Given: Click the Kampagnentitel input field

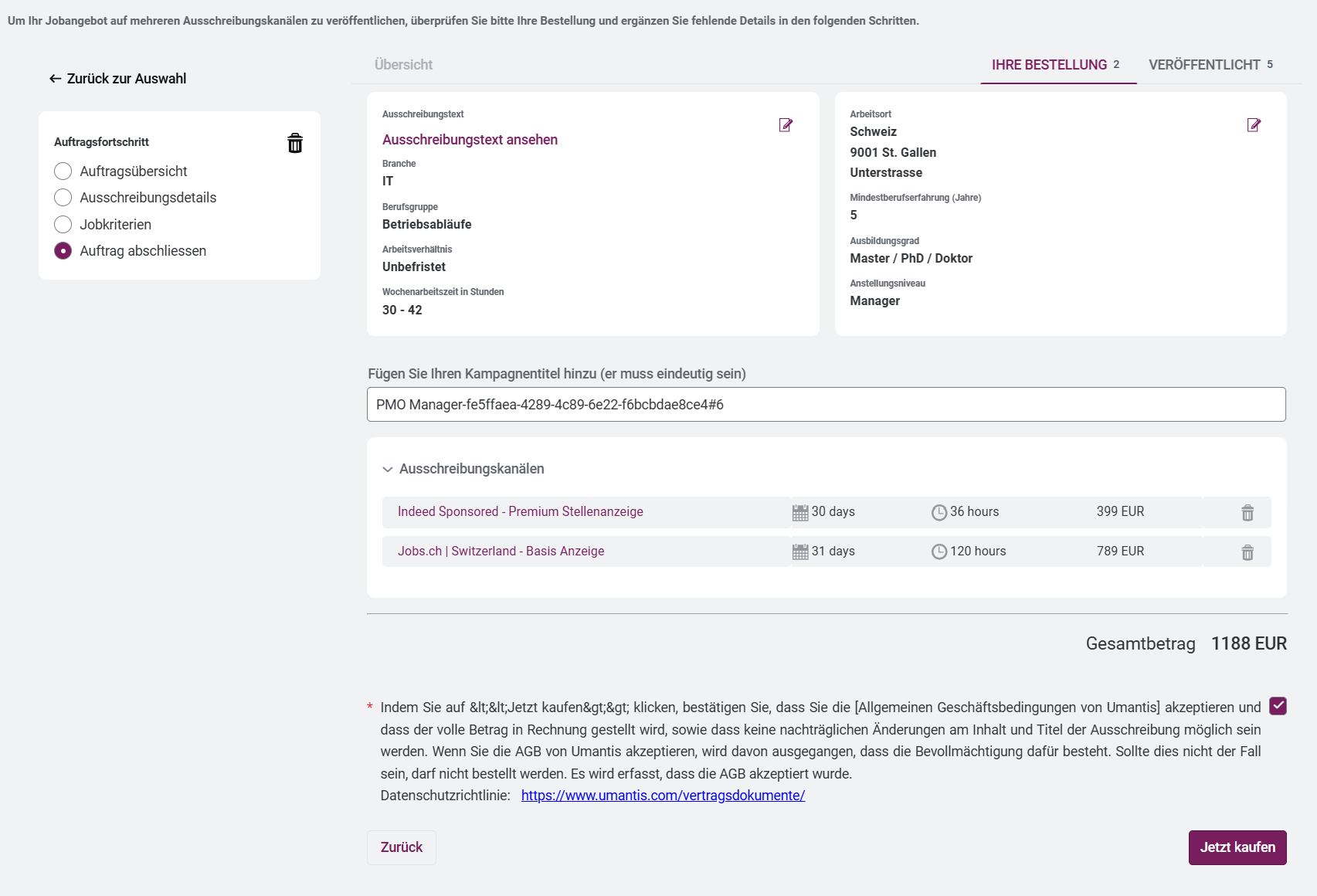Looking at the screenshot, I should pos(826,405).
